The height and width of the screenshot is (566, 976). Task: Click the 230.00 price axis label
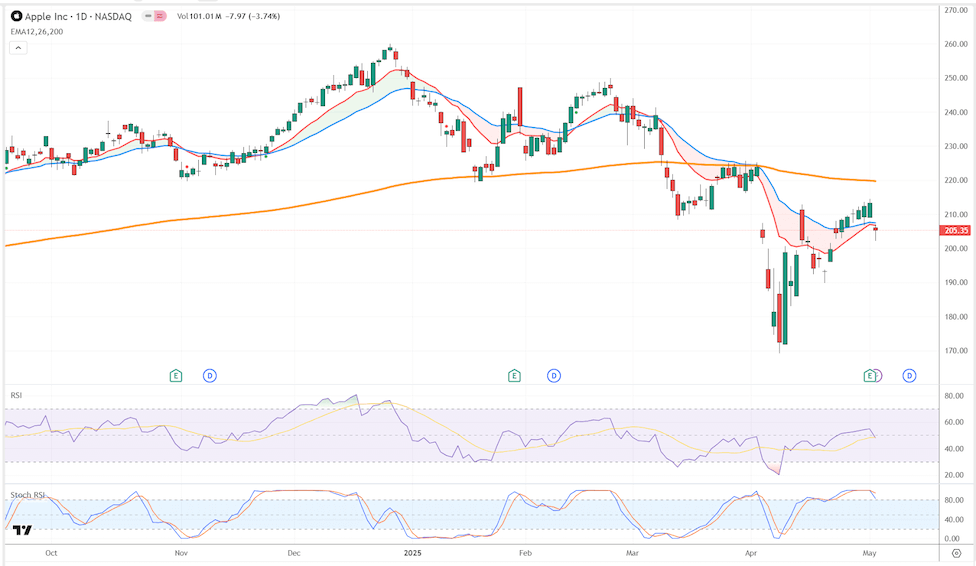(x=955, y=146)
